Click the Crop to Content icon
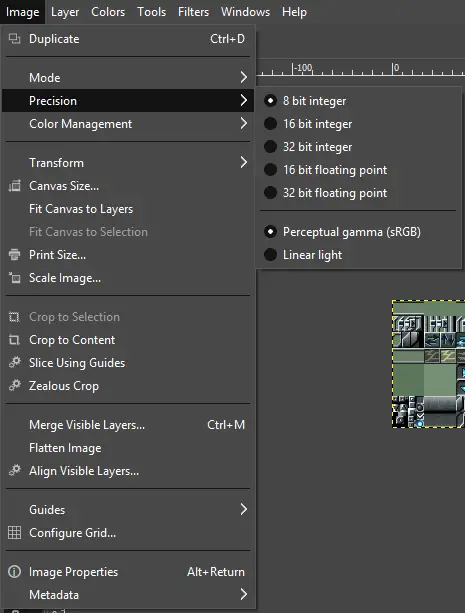Image resolution: width=465 pixels, height=613 pixels. point(14,340)
